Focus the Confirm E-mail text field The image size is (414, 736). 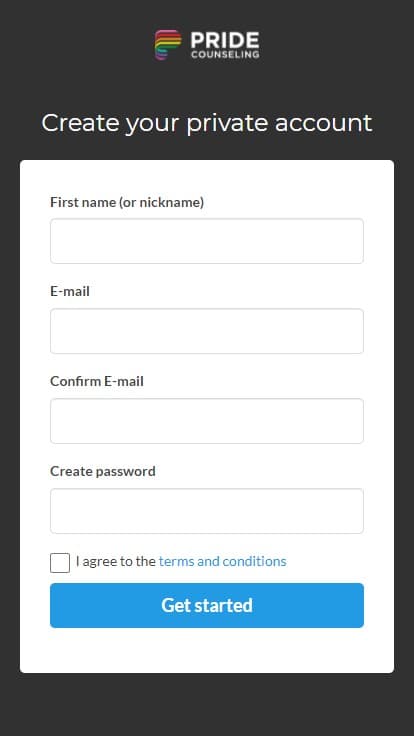click(207, 421)
